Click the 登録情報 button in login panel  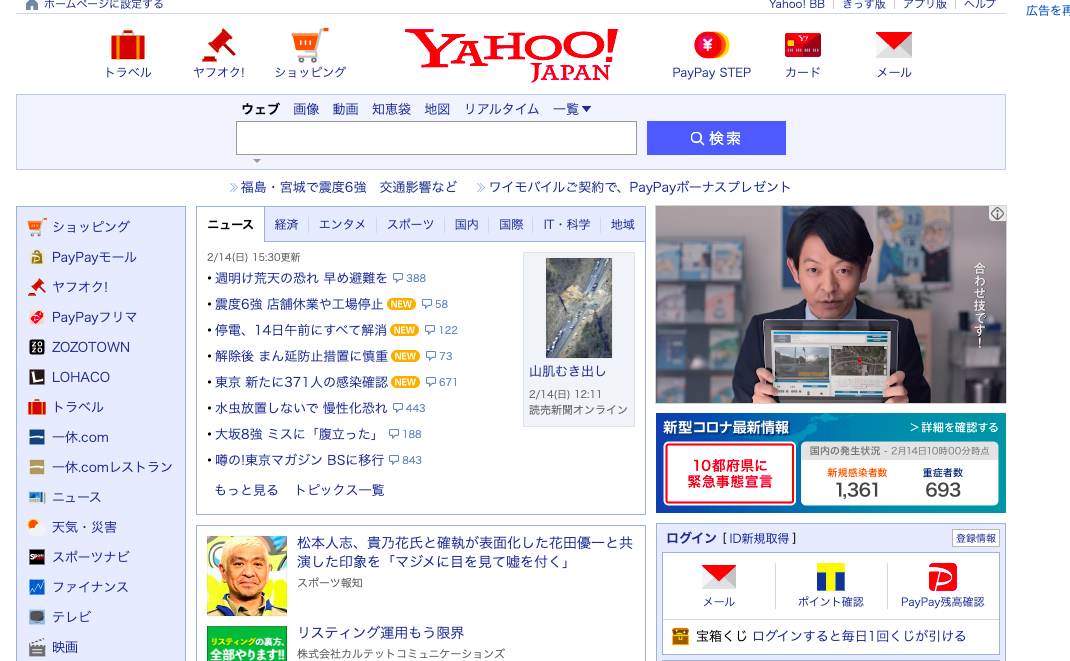click(975, 538)
